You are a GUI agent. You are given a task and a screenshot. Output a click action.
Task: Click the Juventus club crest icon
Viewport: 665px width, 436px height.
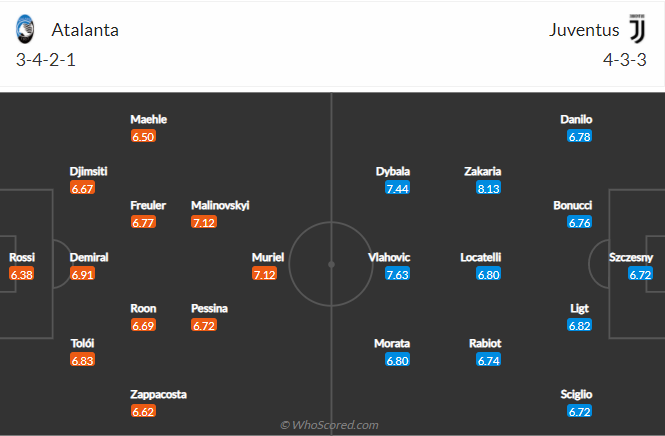coord(637,29)
